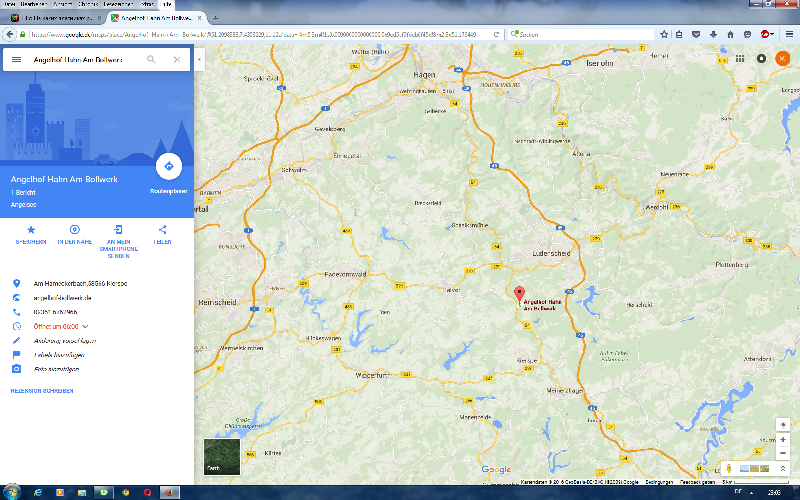The width and height of the screenshot is (800, 500).
Task: Open the Lesezeichen menu
Action: 118,4
